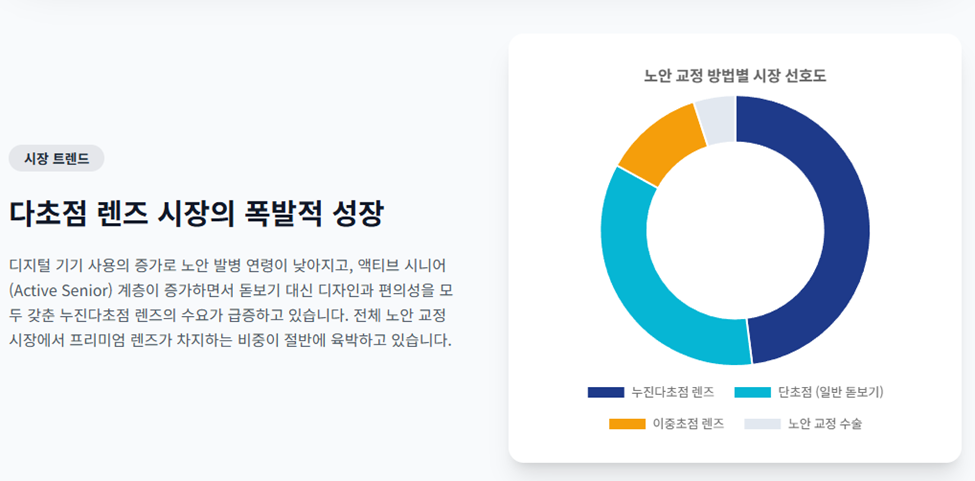Click the 시장 트렌드 badge
Viewport: 975px width, 481px height.
(x=57, y=158)
